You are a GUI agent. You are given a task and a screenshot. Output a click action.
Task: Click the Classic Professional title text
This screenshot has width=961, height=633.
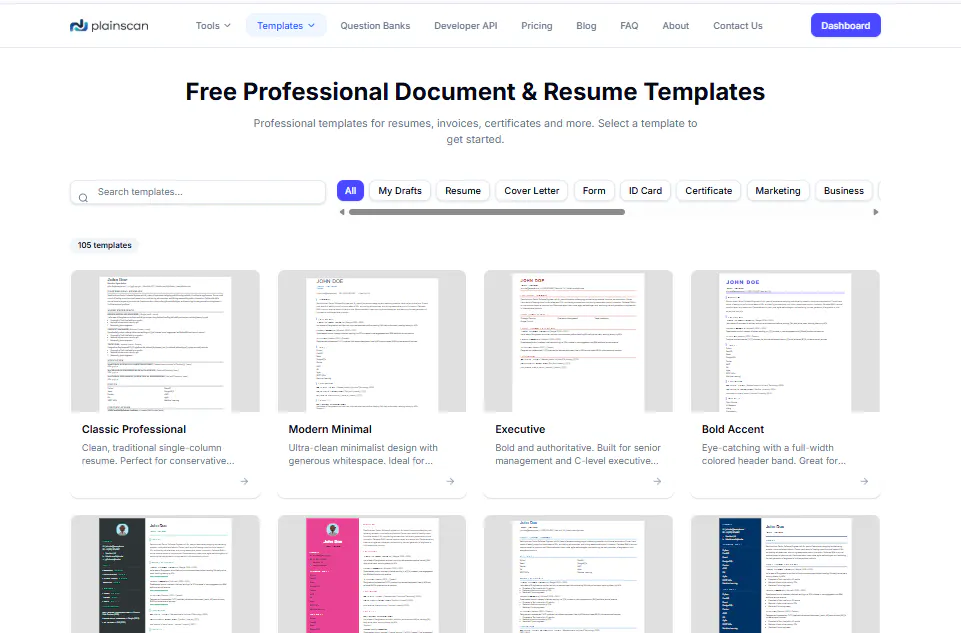[x=134, y=430]
